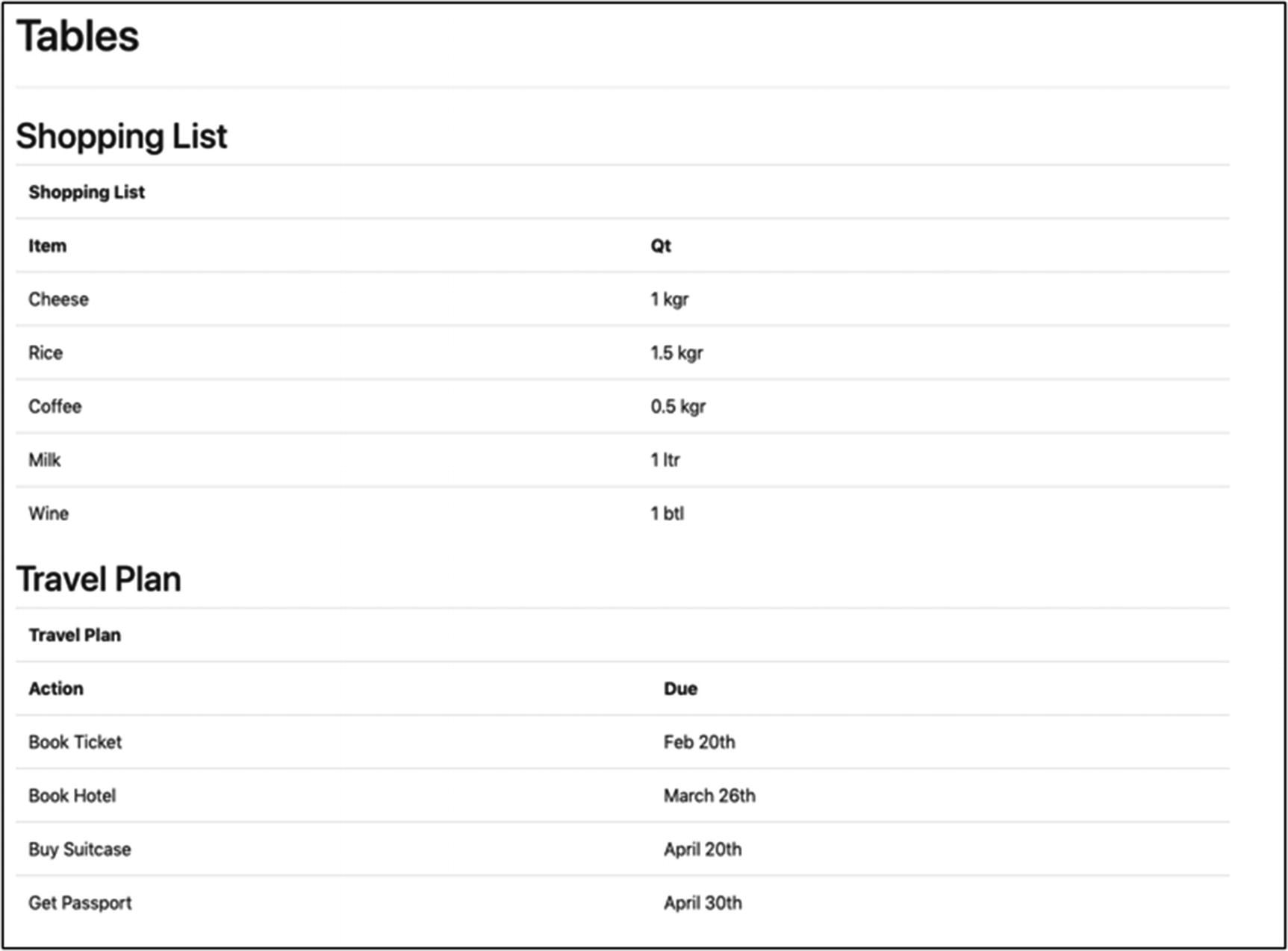Select the Book Ticket action cell
Screen dimensions: 1288x951
(75, 742)
